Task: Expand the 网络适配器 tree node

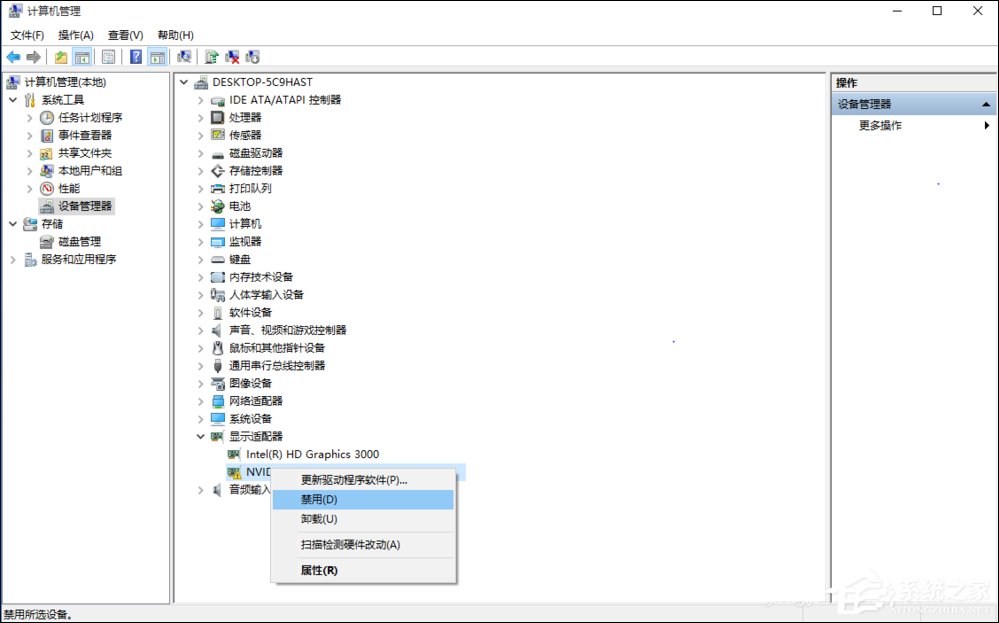Action: 200,401
